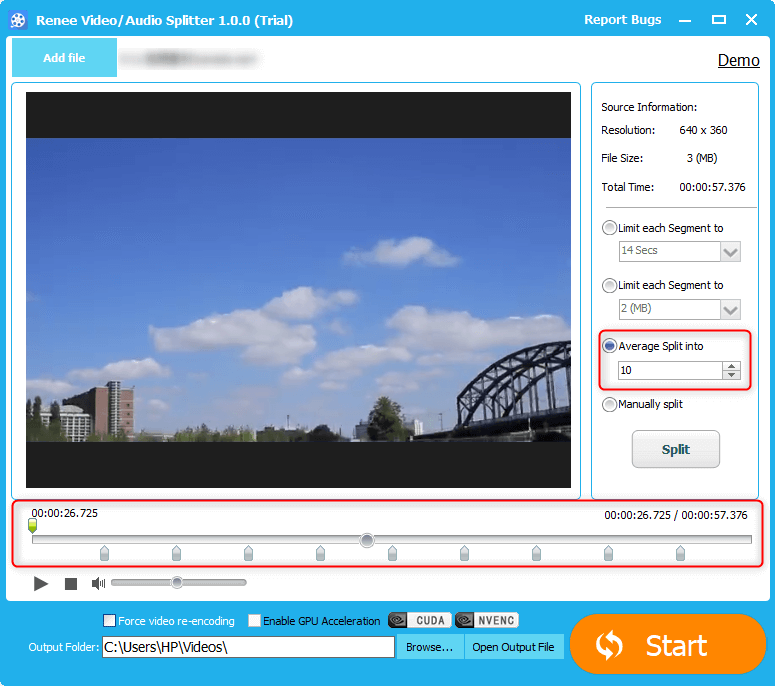Viewport: 775px width, 686px height.
Task: Open the Demo link
Action: pos(738,60)
